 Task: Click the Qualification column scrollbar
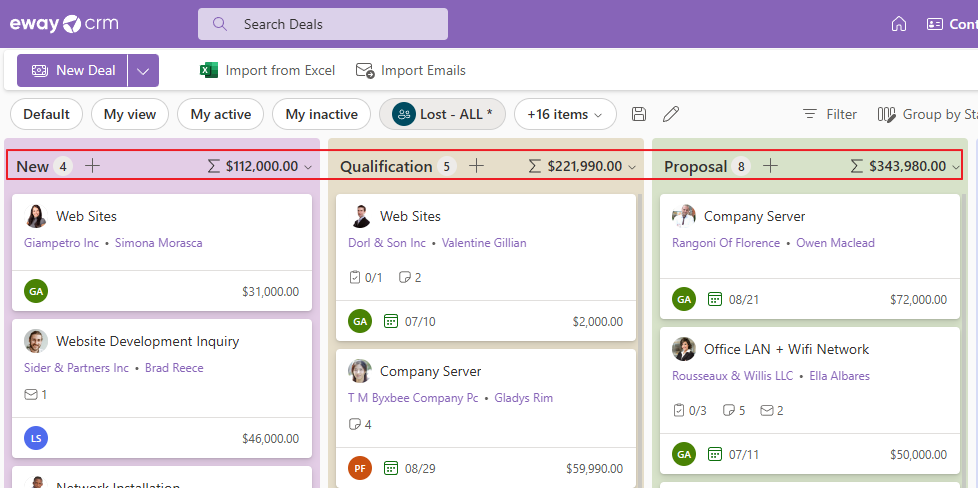(639, 340)
